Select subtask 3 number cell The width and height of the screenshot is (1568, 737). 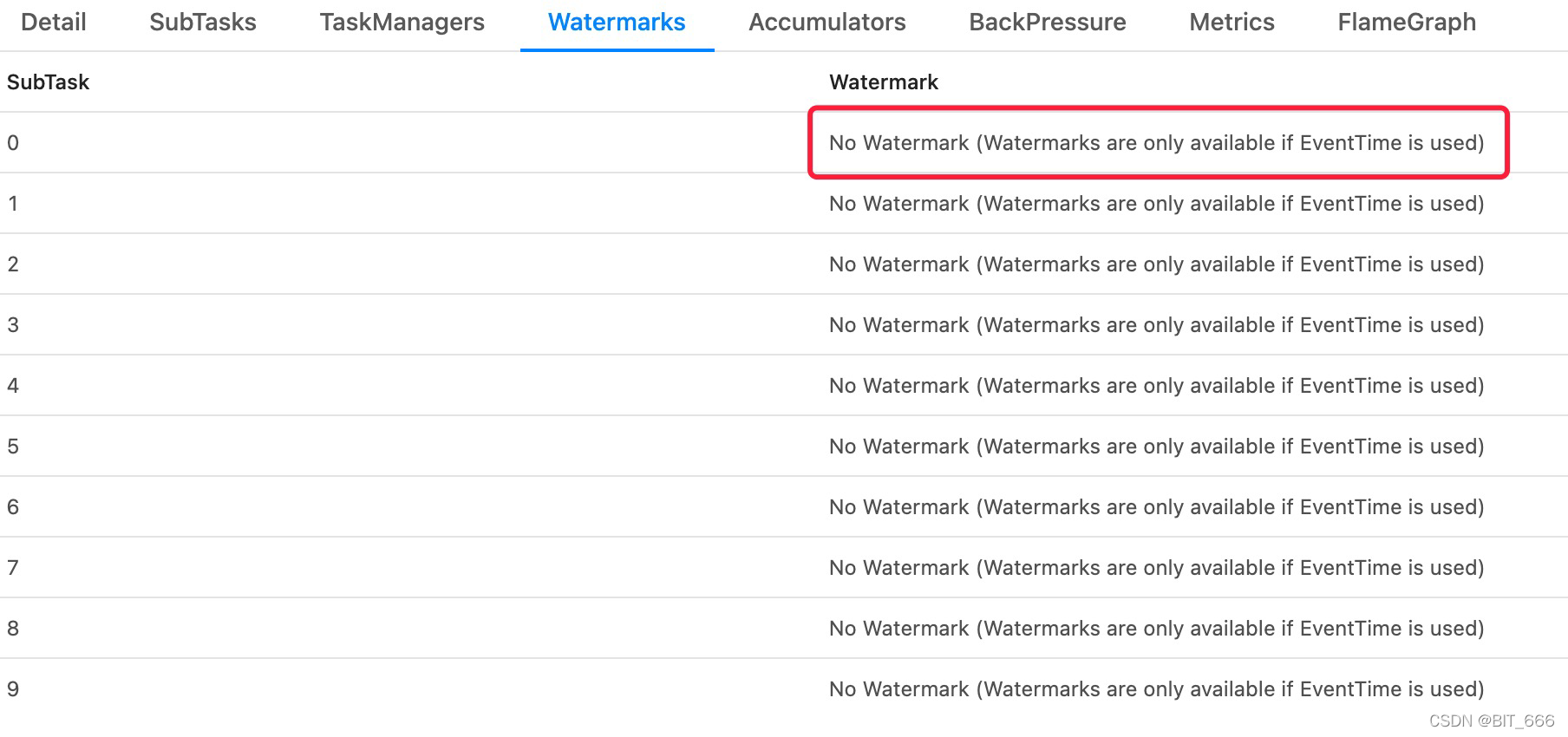point(13,325)
